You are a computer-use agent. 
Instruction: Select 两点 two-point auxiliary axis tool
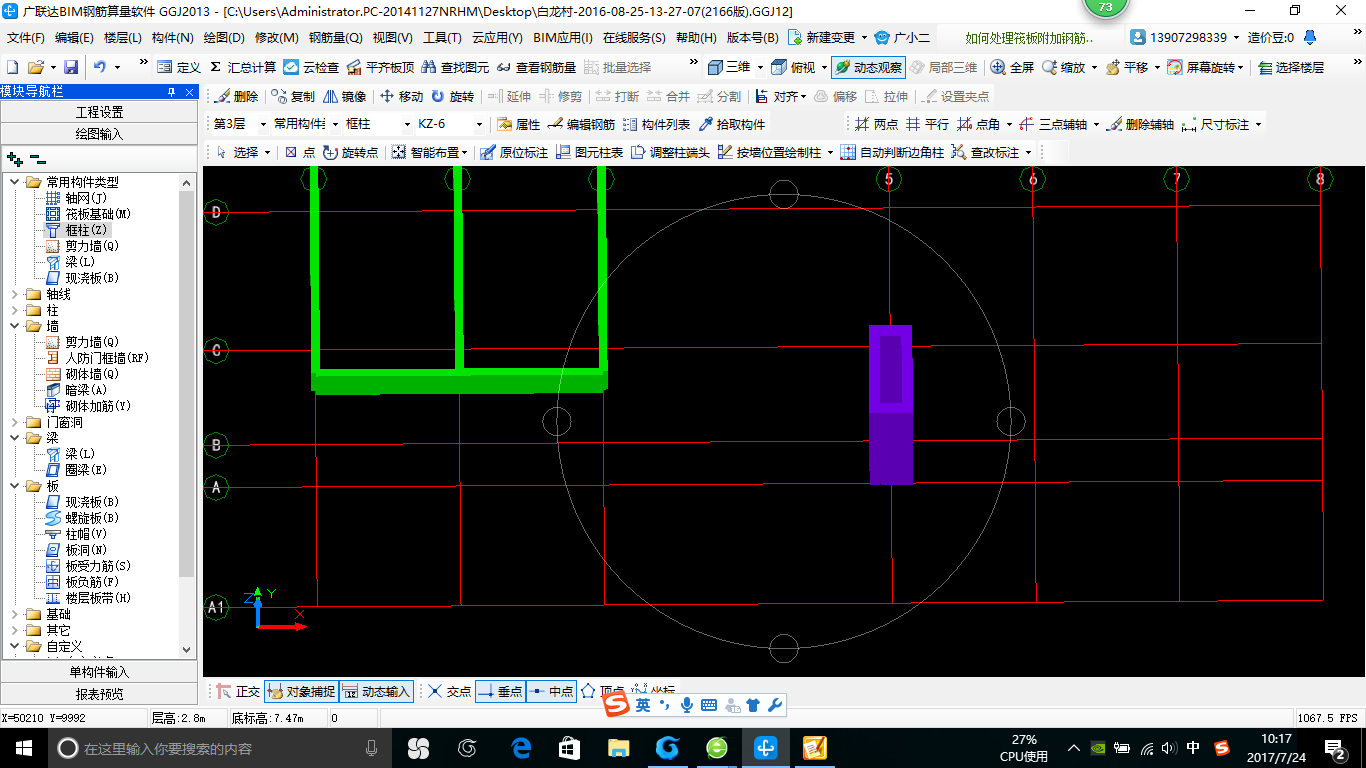point(877,124)
